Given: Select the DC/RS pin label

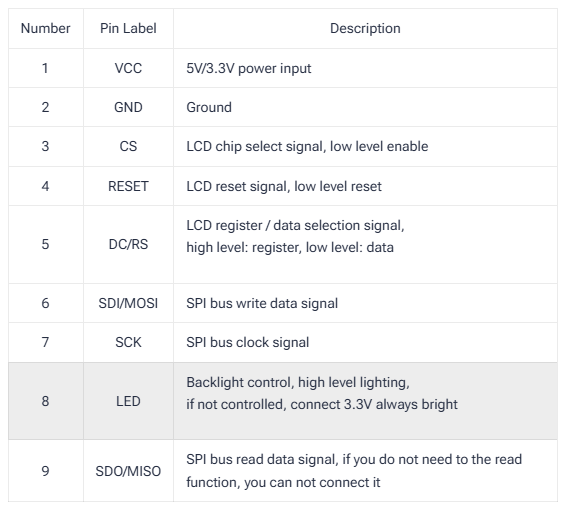Looking at the screenshot, I should click(x=128, y=245).
